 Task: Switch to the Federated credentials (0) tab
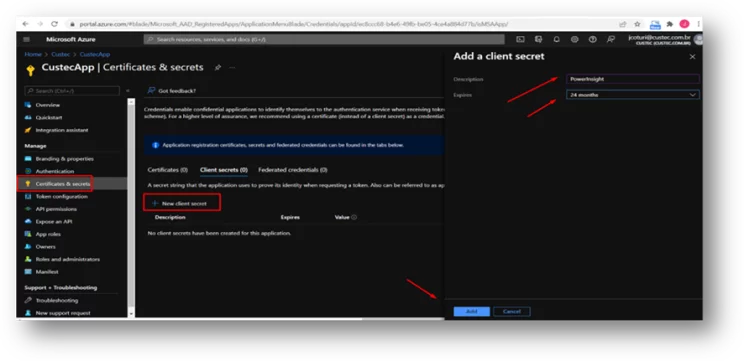pyautogui.click(x=293, y=170)
